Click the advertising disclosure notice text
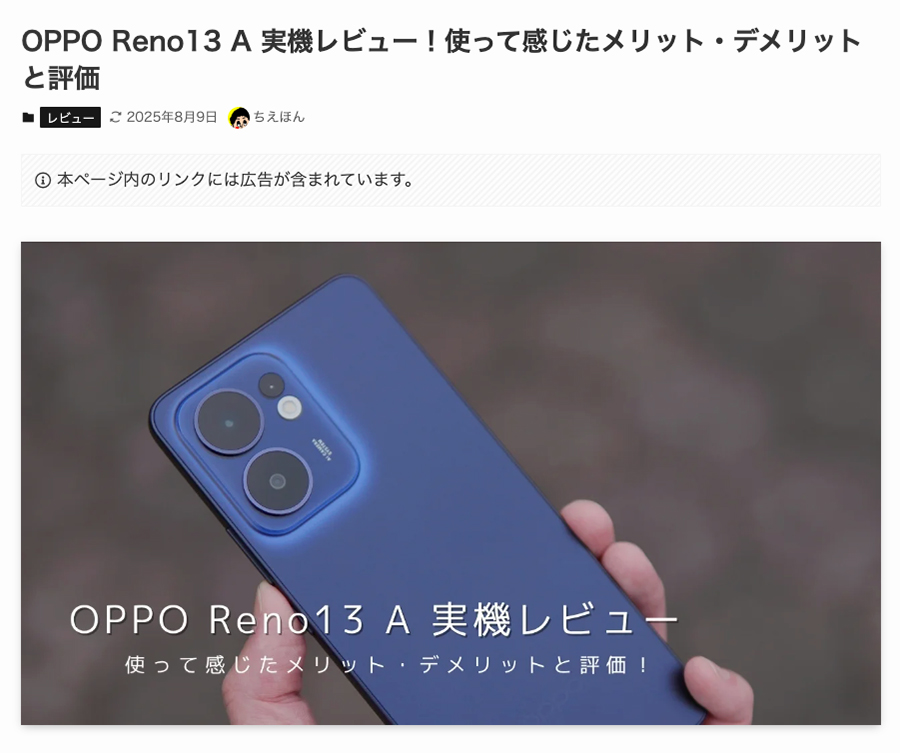Image resolution: width=900 pixels, height=753 pixels. coord(236,180)
